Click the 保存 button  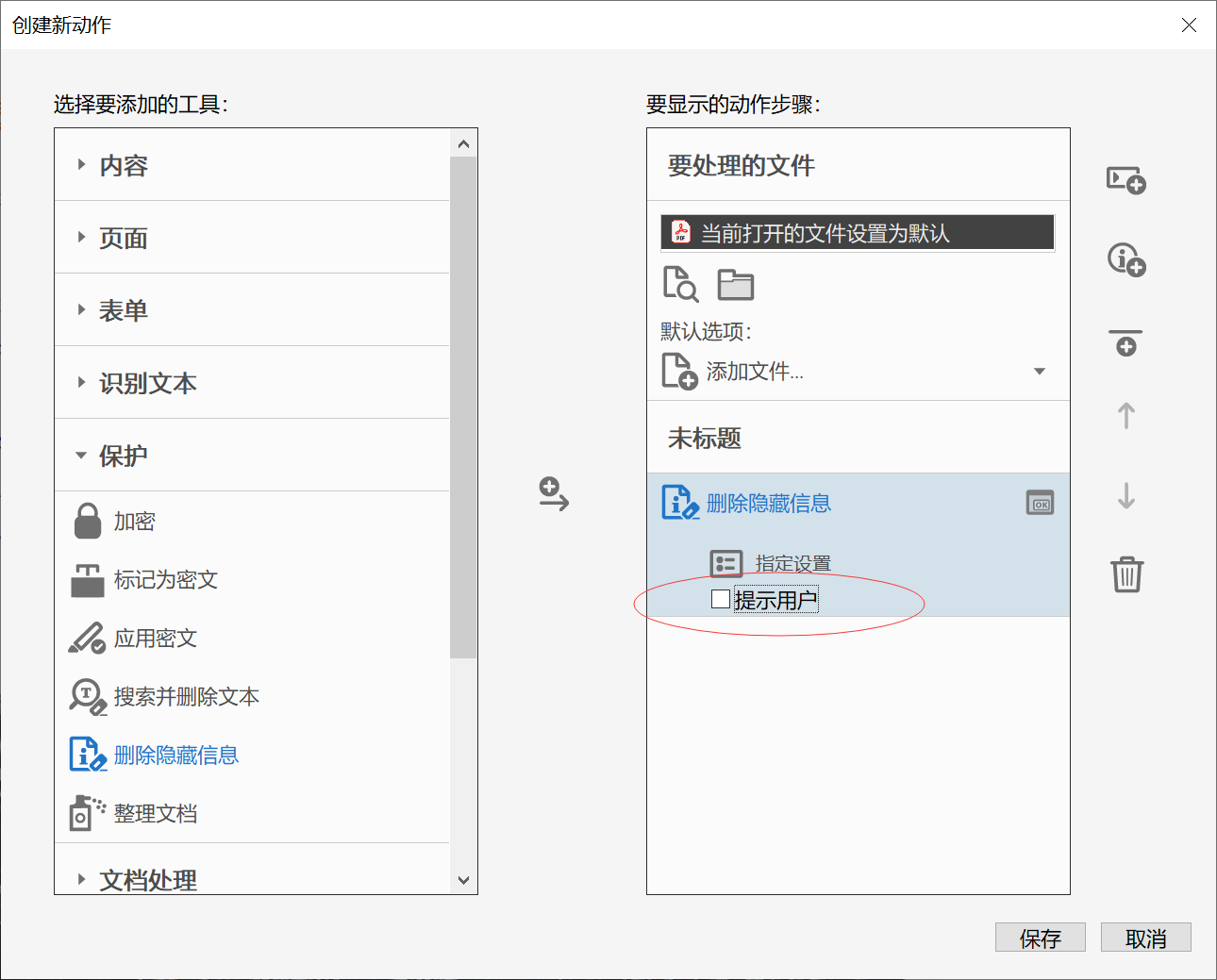click(x=1041, y=938)
